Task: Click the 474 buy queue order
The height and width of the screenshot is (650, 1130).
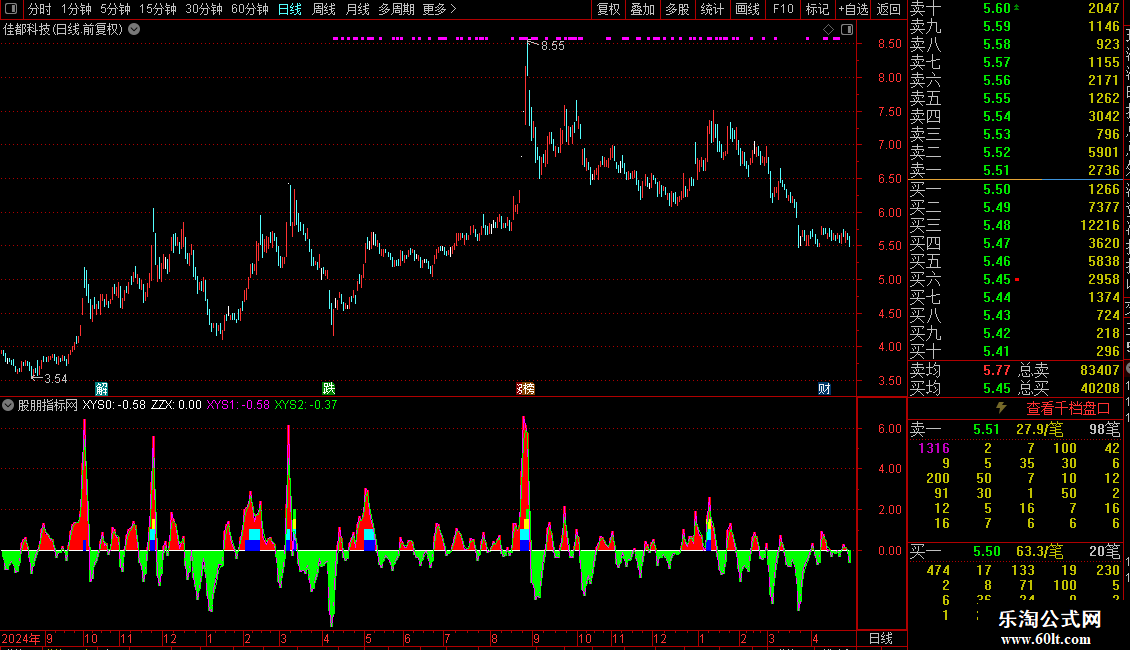Action: (x=938, y=570)
